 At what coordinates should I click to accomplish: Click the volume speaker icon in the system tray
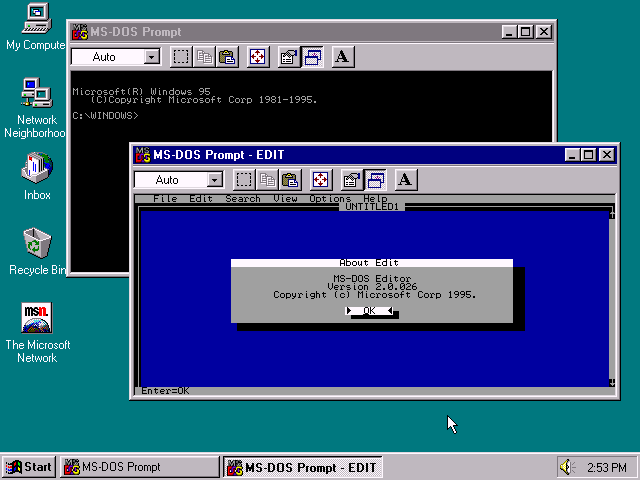[x=567, y=467]
